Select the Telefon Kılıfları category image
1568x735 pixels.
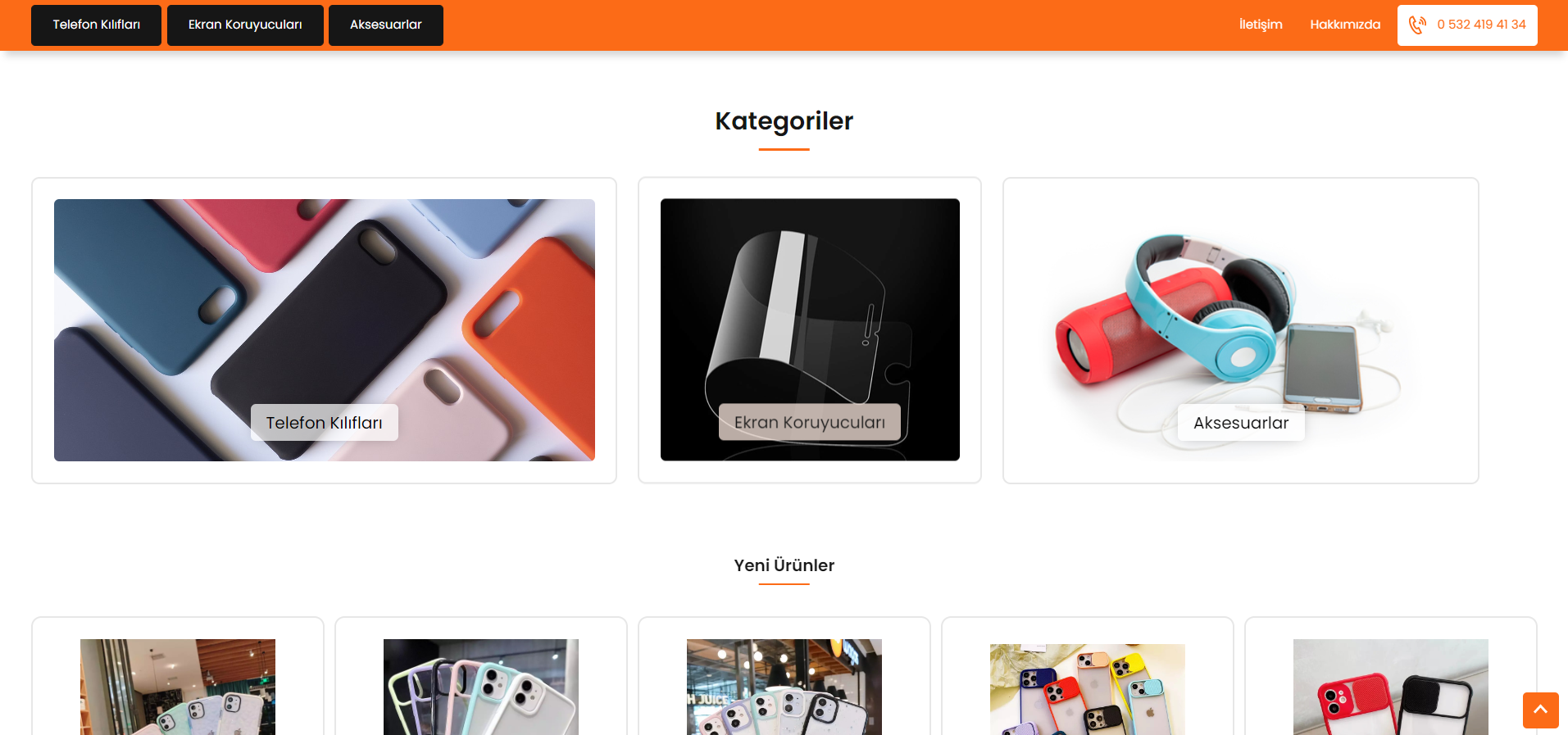pos(325,329)
